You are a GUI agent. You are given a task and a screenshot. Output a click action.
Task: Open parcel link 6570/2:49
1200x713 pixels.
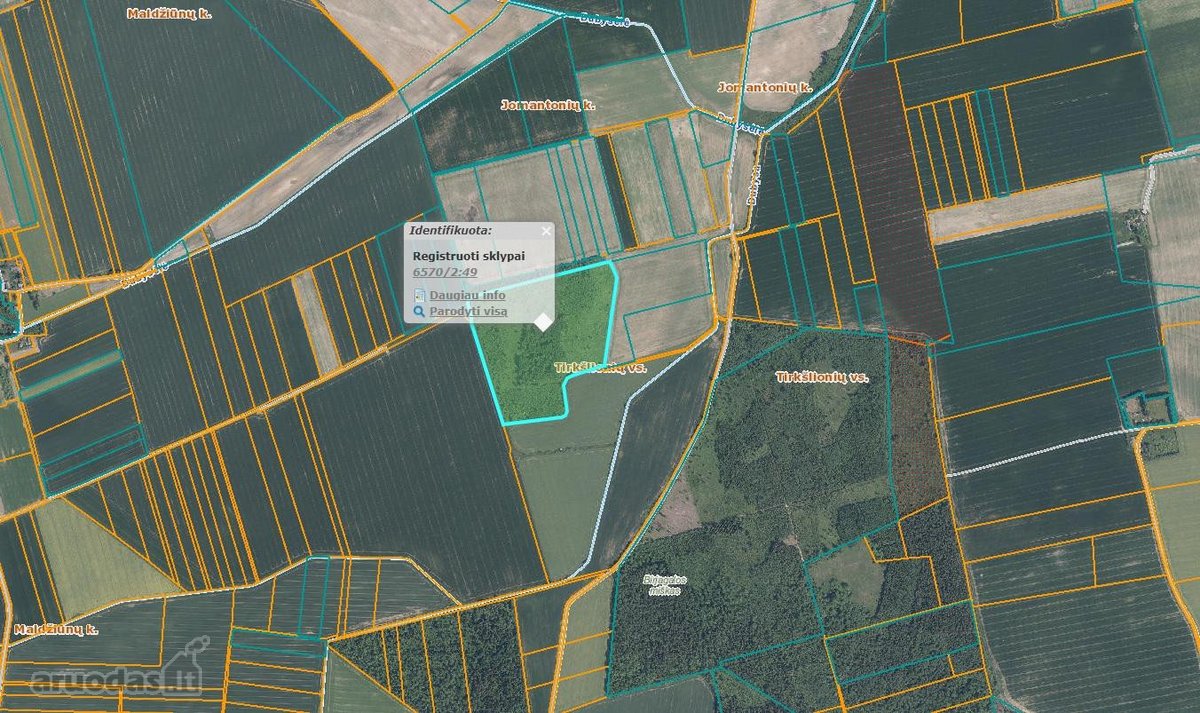(445, 271)
